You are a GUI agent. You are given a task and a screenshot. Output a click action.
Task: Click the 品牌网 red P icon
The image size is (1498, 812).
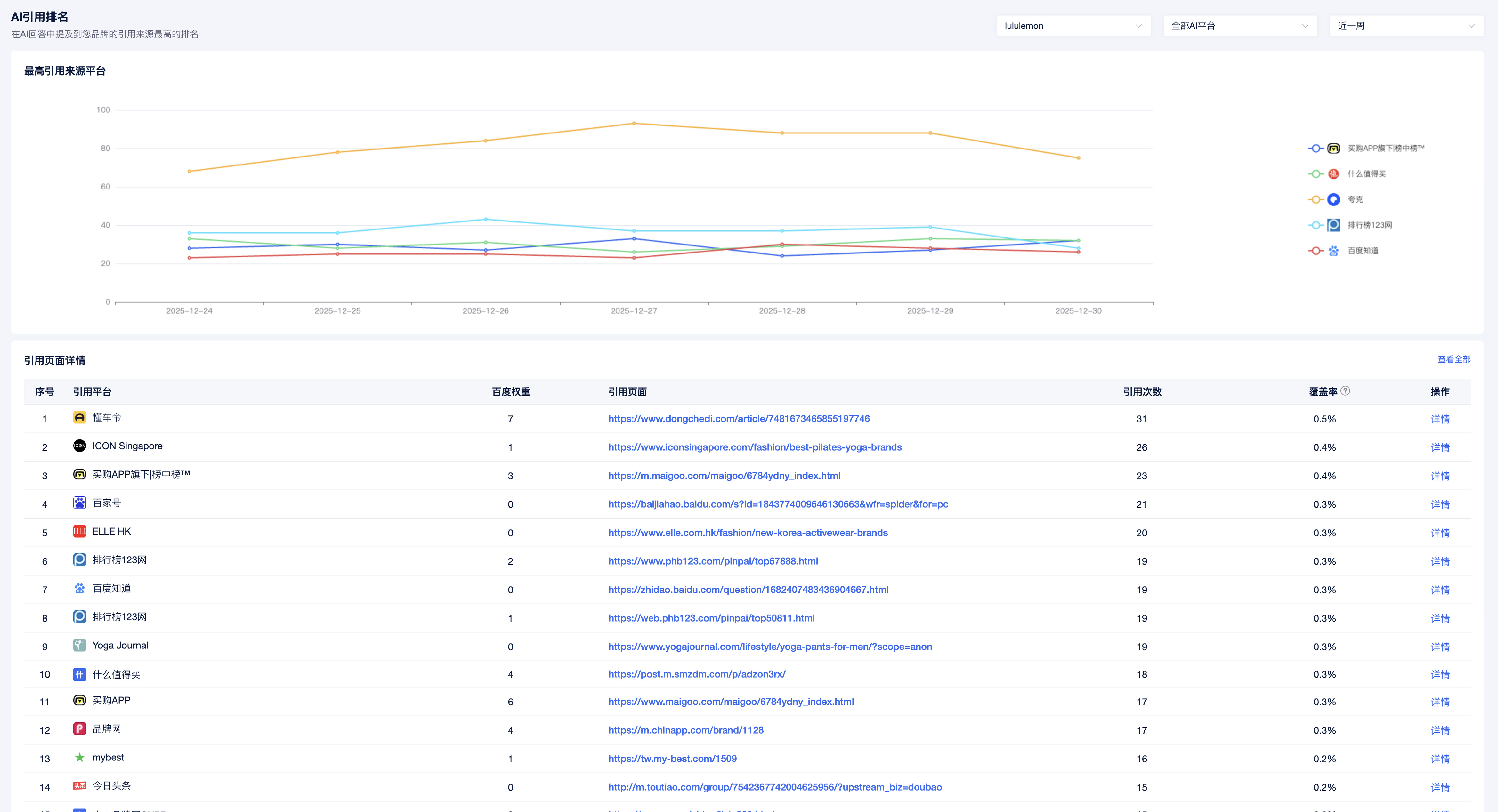pos(80,729)
